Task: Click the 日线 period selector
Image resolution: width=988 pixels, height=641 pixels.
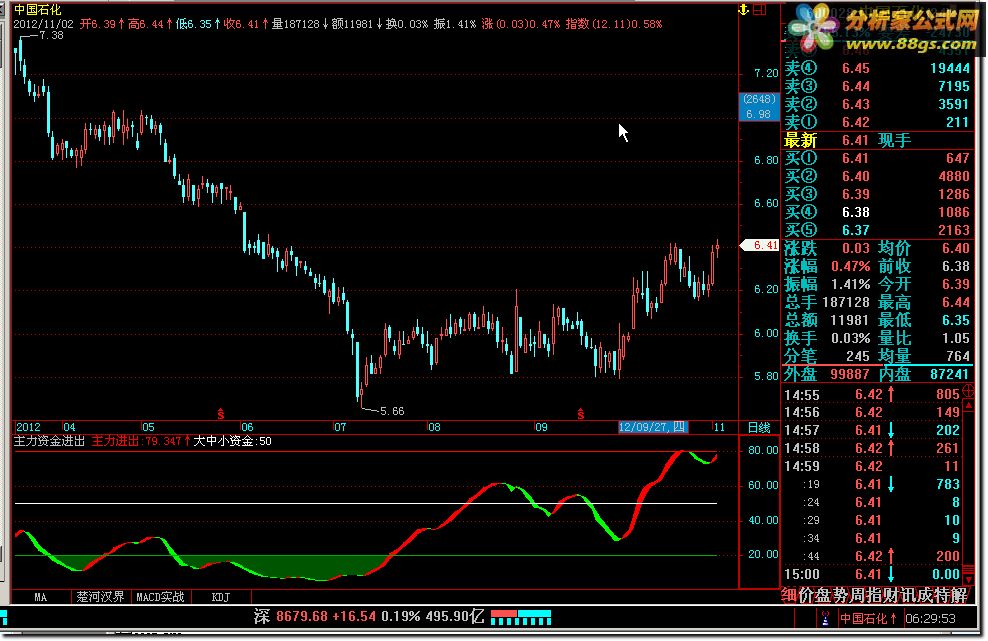Action: [x=759, y=427]
